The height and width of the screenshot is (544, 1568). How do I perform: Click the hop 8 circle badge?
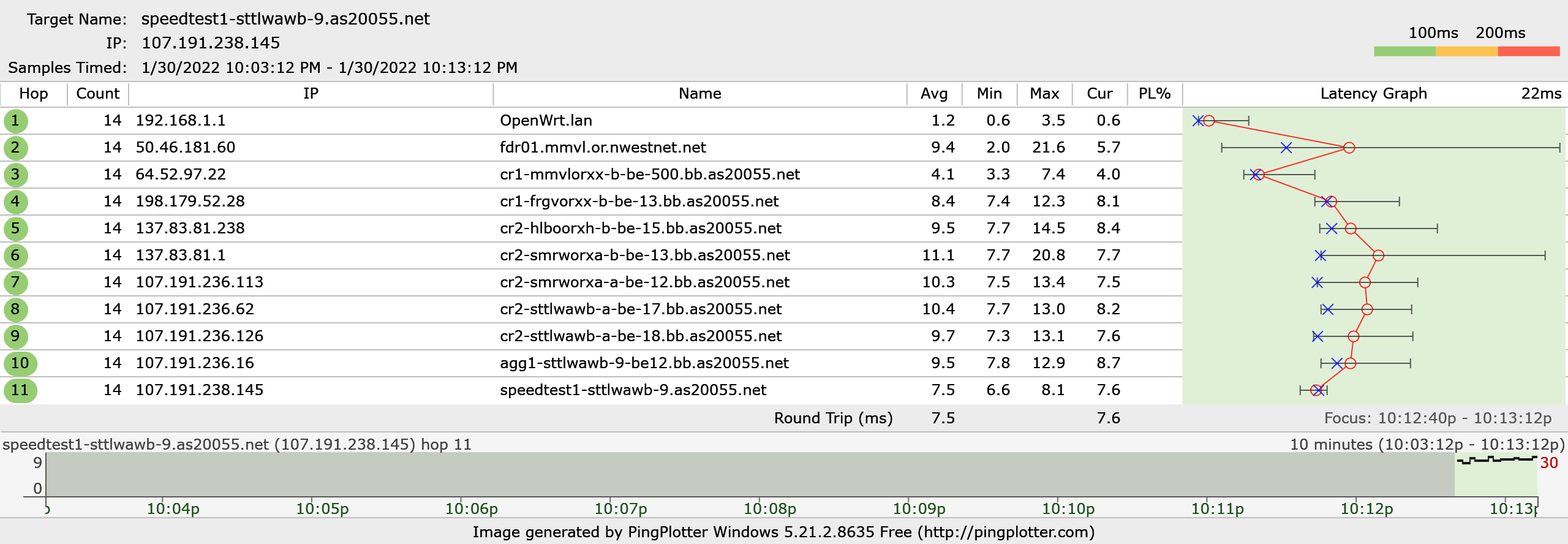coord(15,309)
